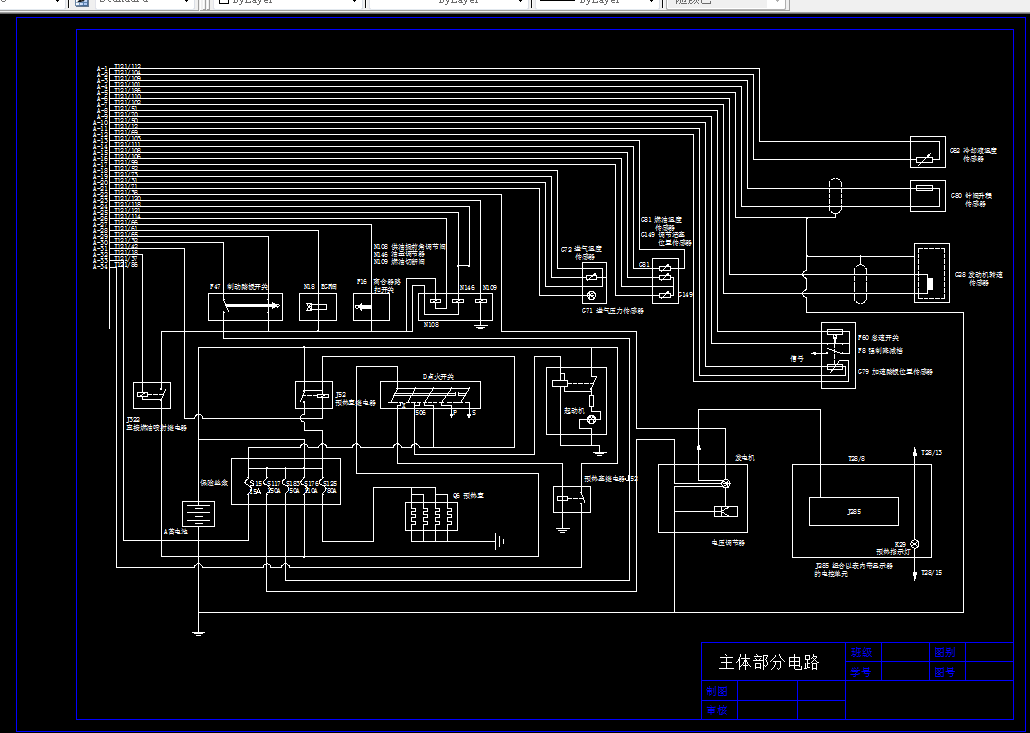The image size is (1030, 733).
Task: Select the G71 进气压力传感器 label
Action: pos(613,311)
